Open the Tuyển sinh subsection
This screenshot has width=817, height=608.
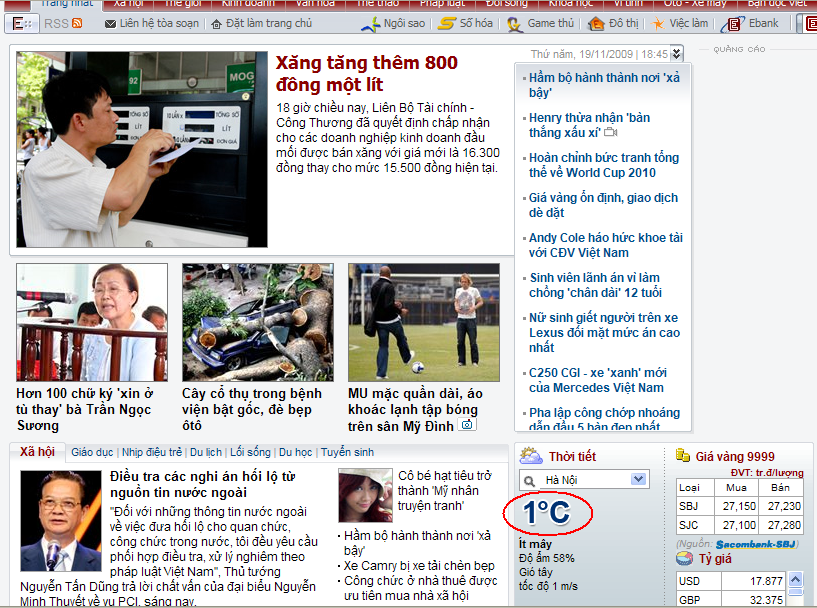click(347, 452)
